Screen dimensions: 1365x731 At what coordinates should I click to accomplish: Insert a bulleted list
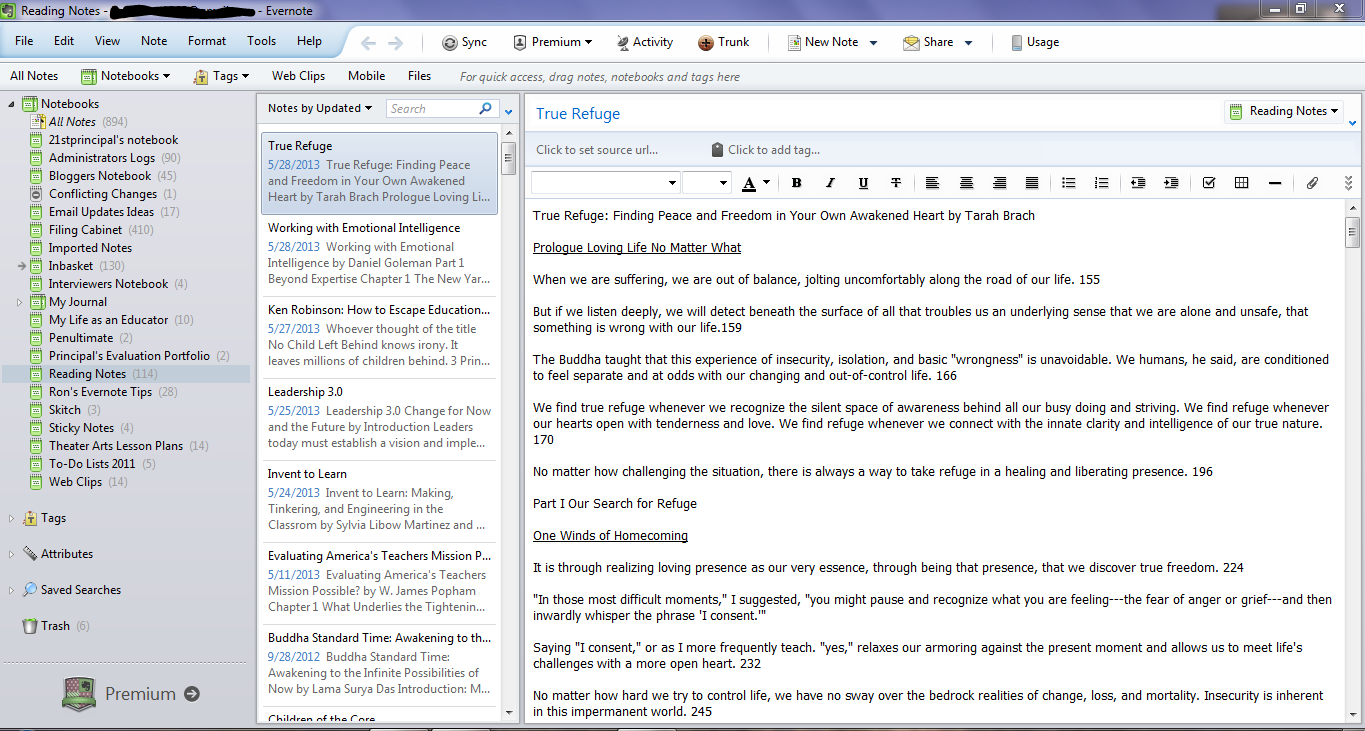pyautogui.click(x=1069, y=183)
